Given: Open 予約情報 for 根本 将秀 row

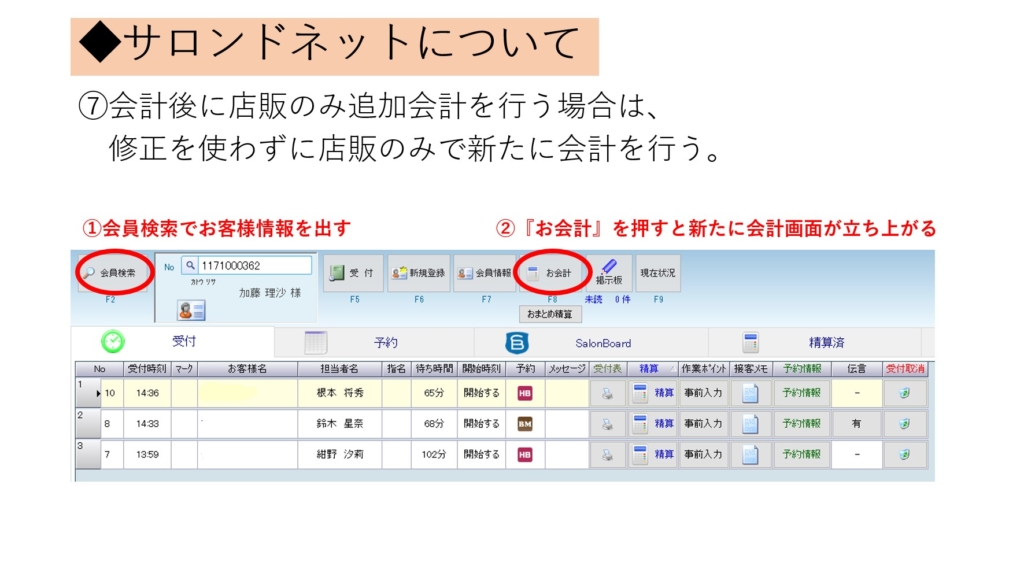Looking at the screenshot, I should tap(801, 393).
